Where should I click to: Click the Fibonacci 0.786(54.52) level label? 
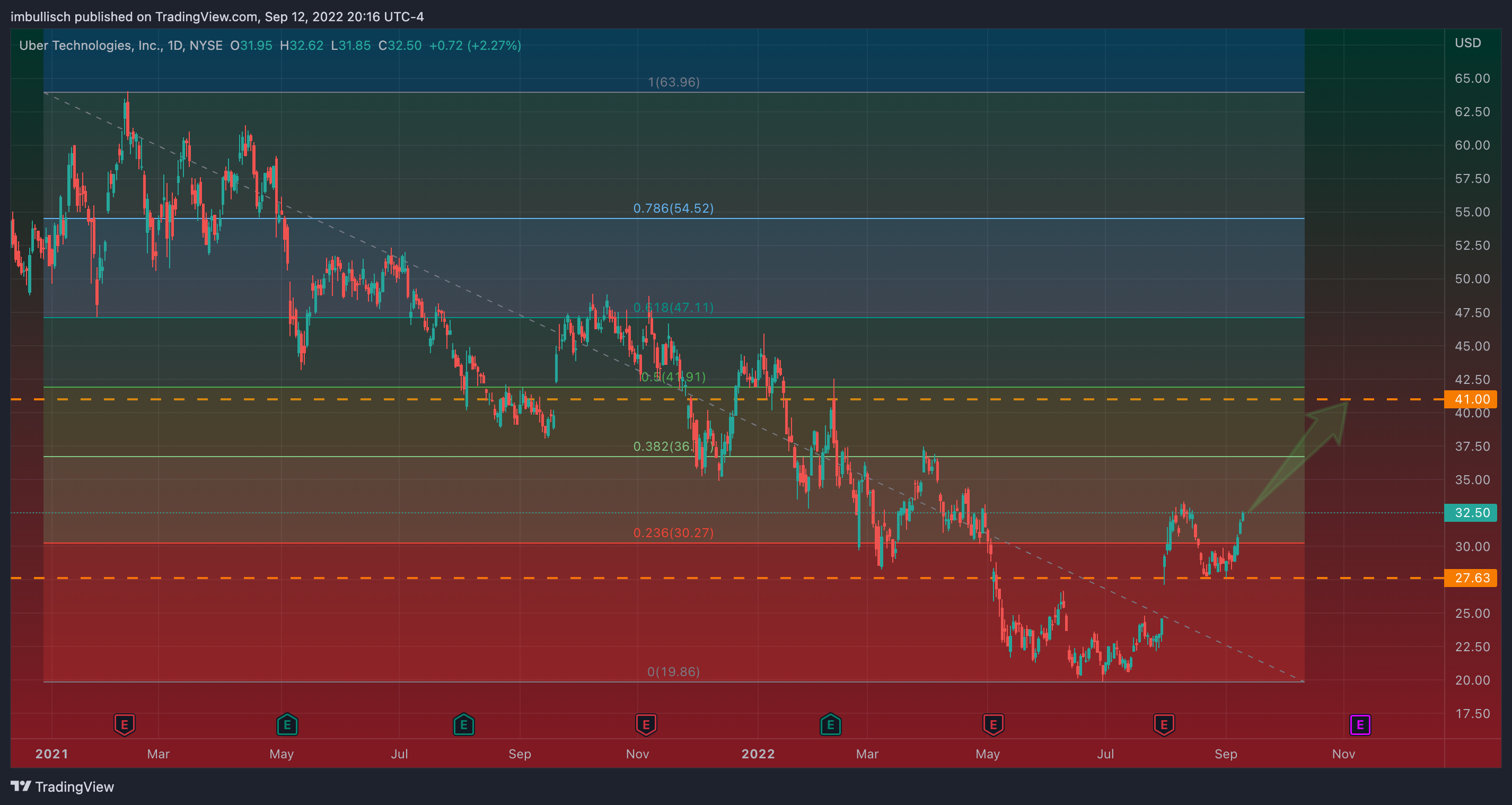point(673,208)
